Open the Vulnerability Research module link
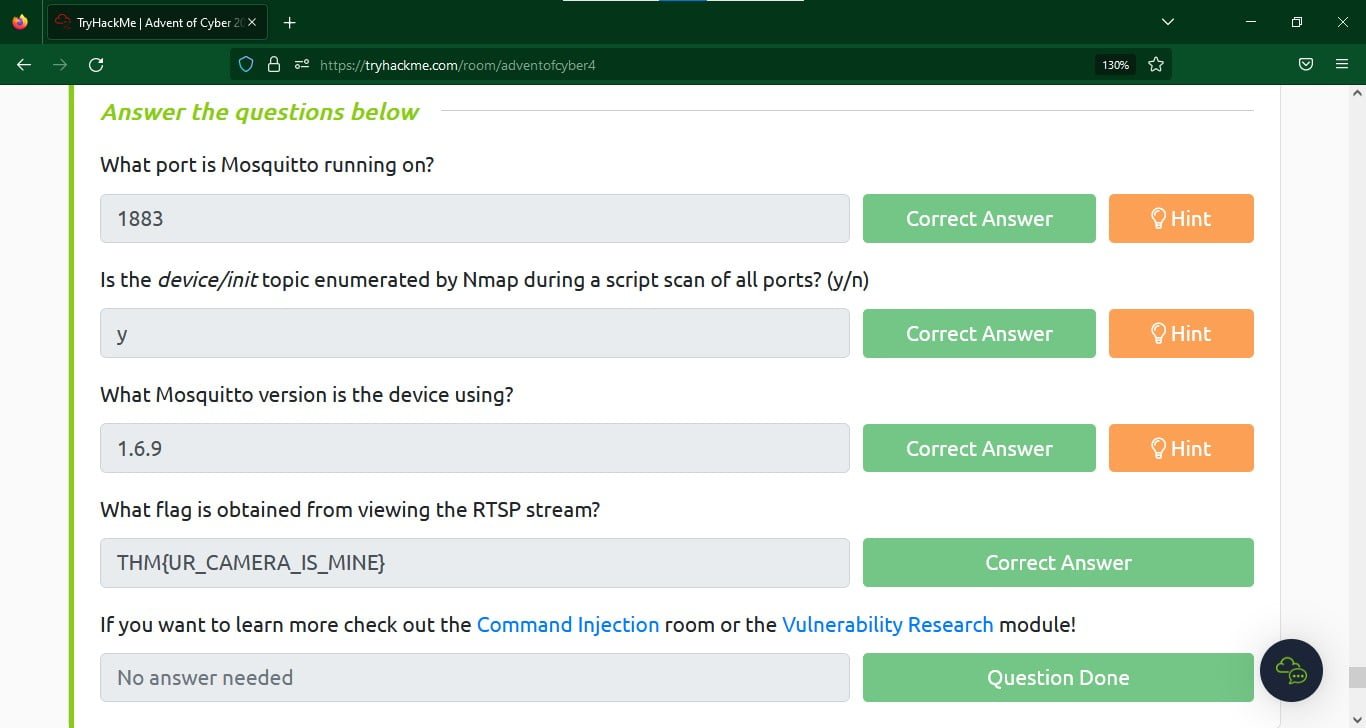Screen dimensions: 1366x728 click(888, 625)
